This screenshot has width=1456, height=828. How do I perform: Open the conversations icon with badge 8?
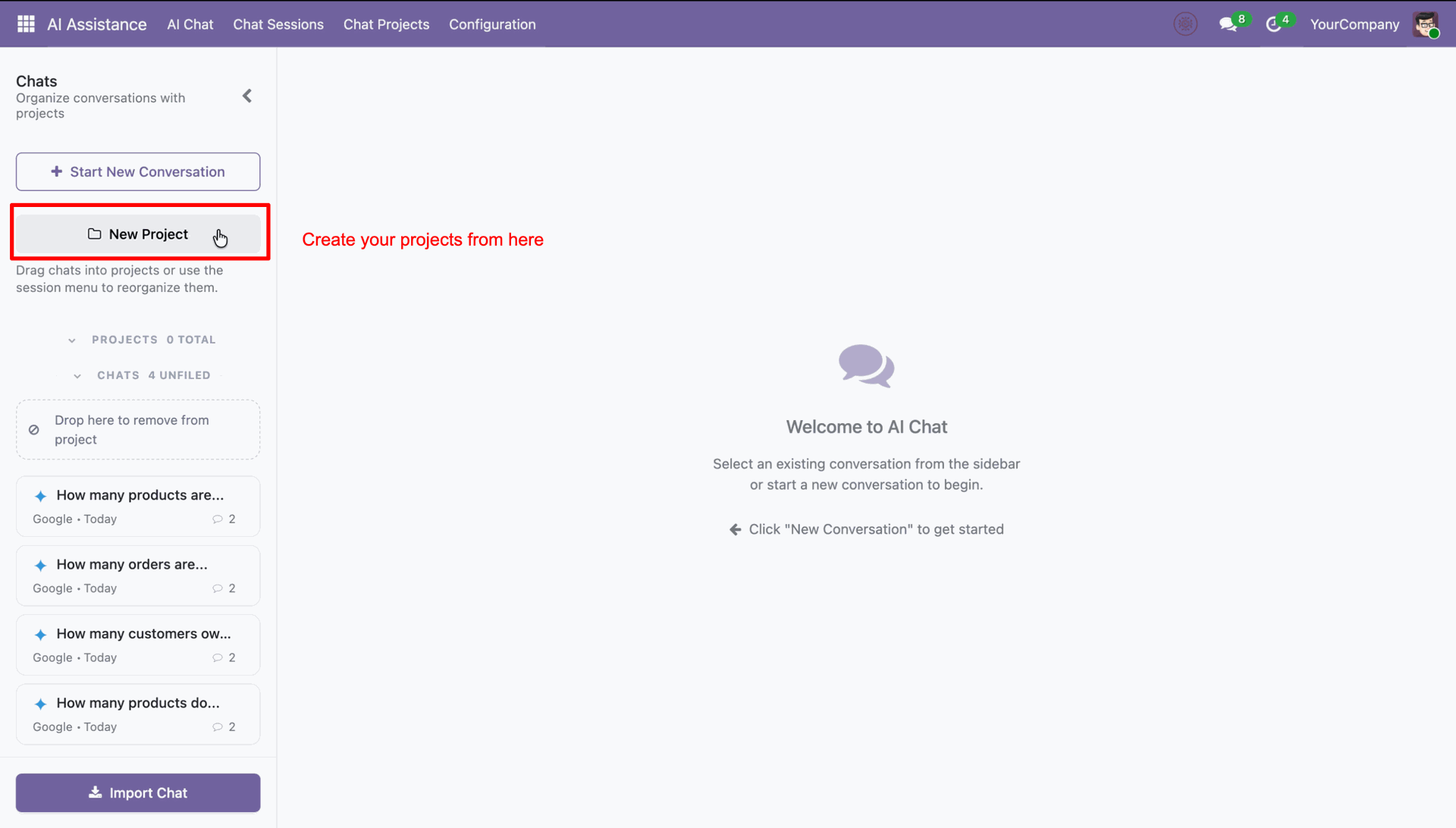click(1228, 24)
